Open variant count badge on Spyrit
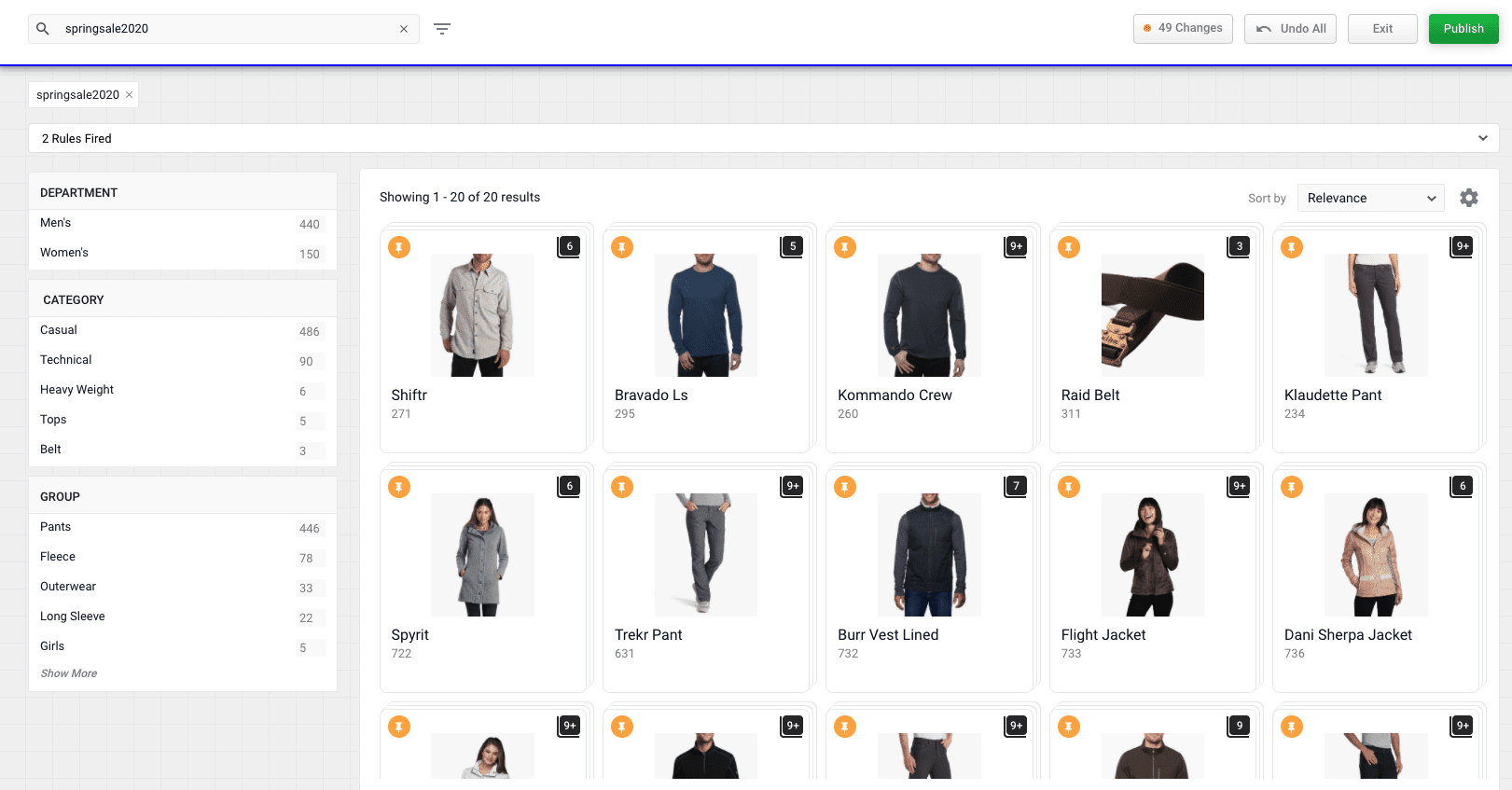This screenshot has height=790, width=1512. 569,486
